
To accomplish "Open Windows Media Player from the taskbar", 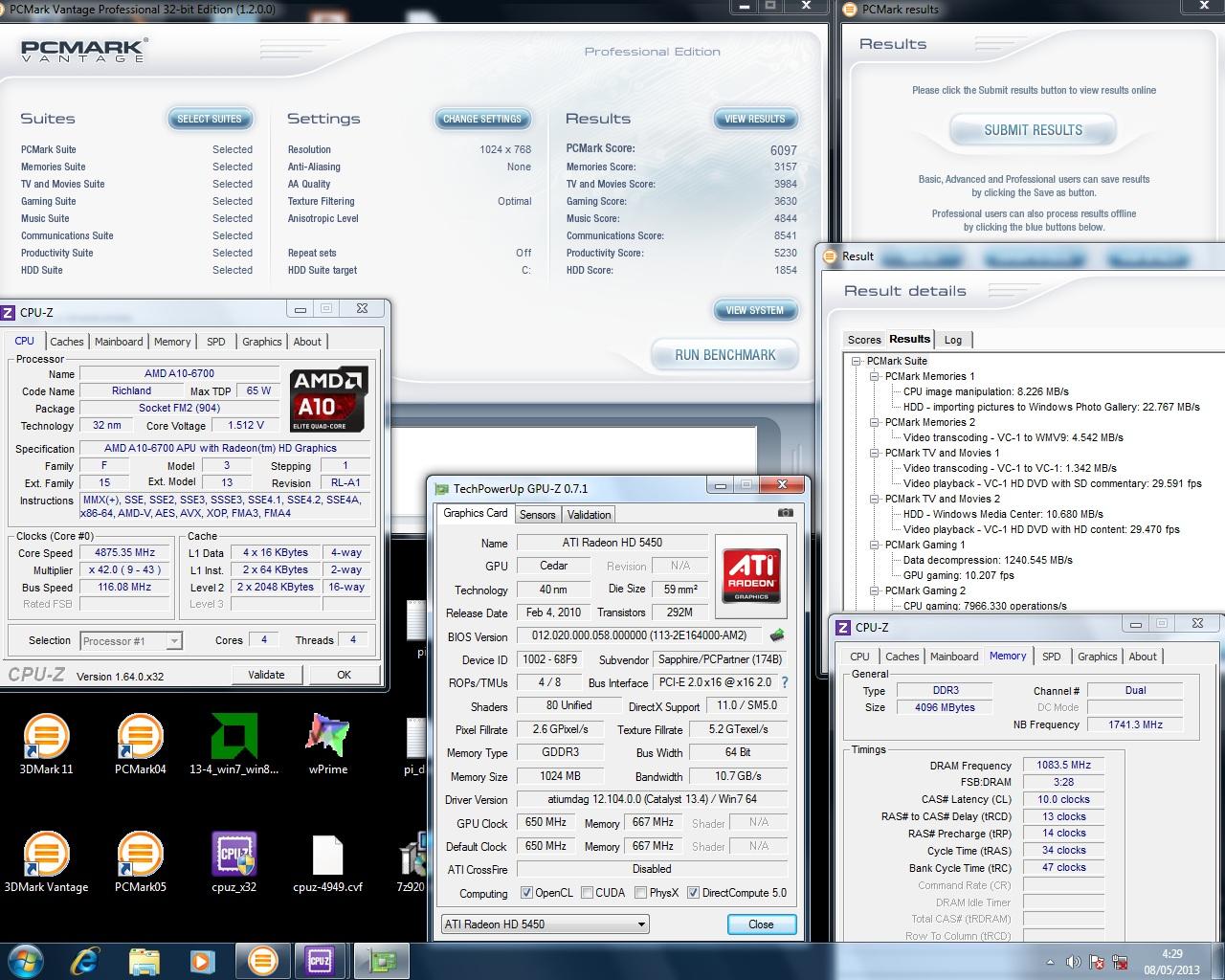I will point(202,960).
